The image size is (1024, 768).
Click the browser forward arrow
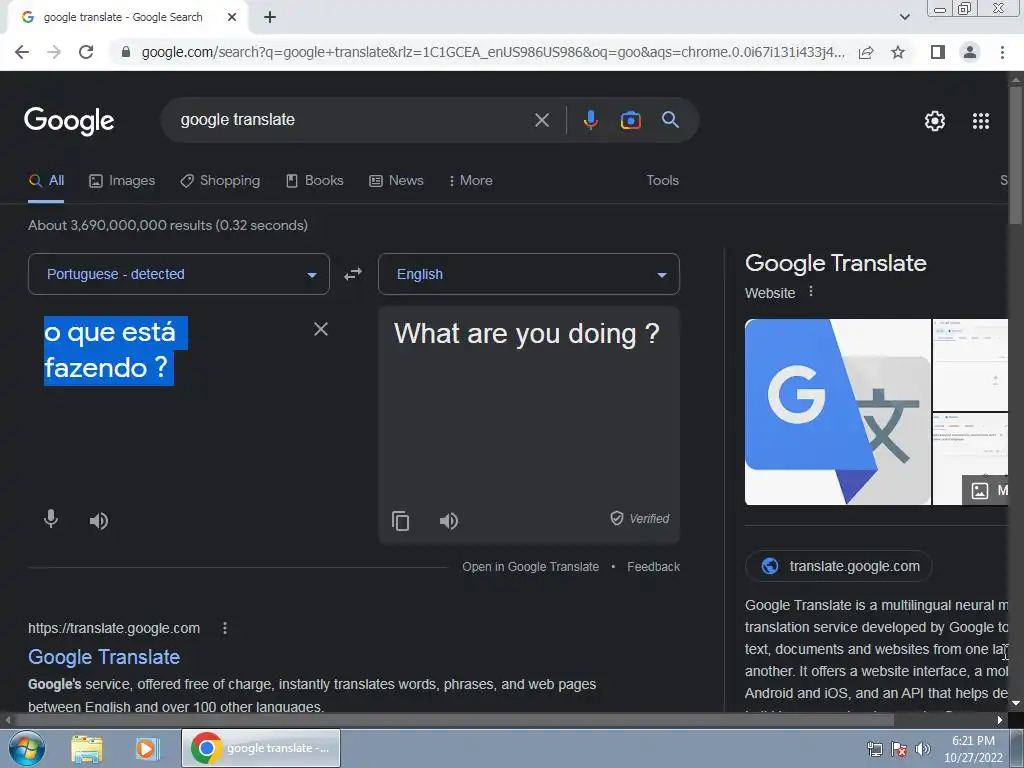(54, 52)
